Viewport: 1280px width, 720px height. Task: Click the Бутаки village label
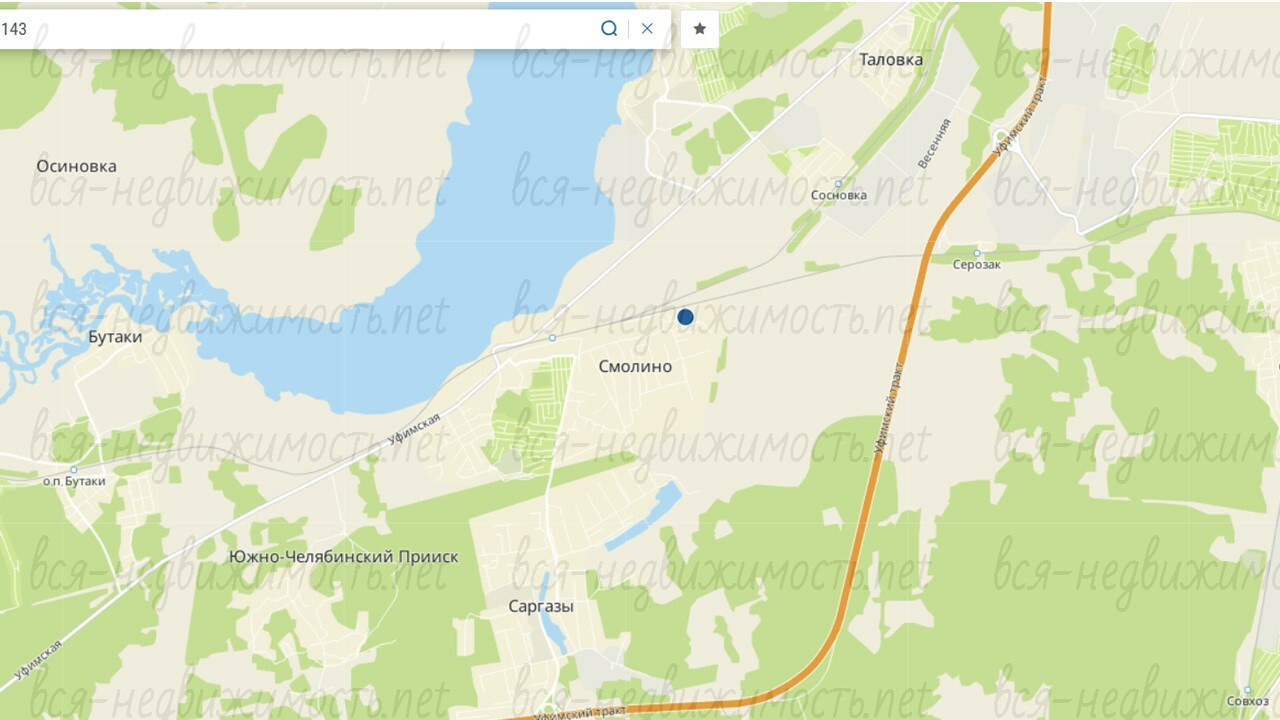[x=115, y=337]
